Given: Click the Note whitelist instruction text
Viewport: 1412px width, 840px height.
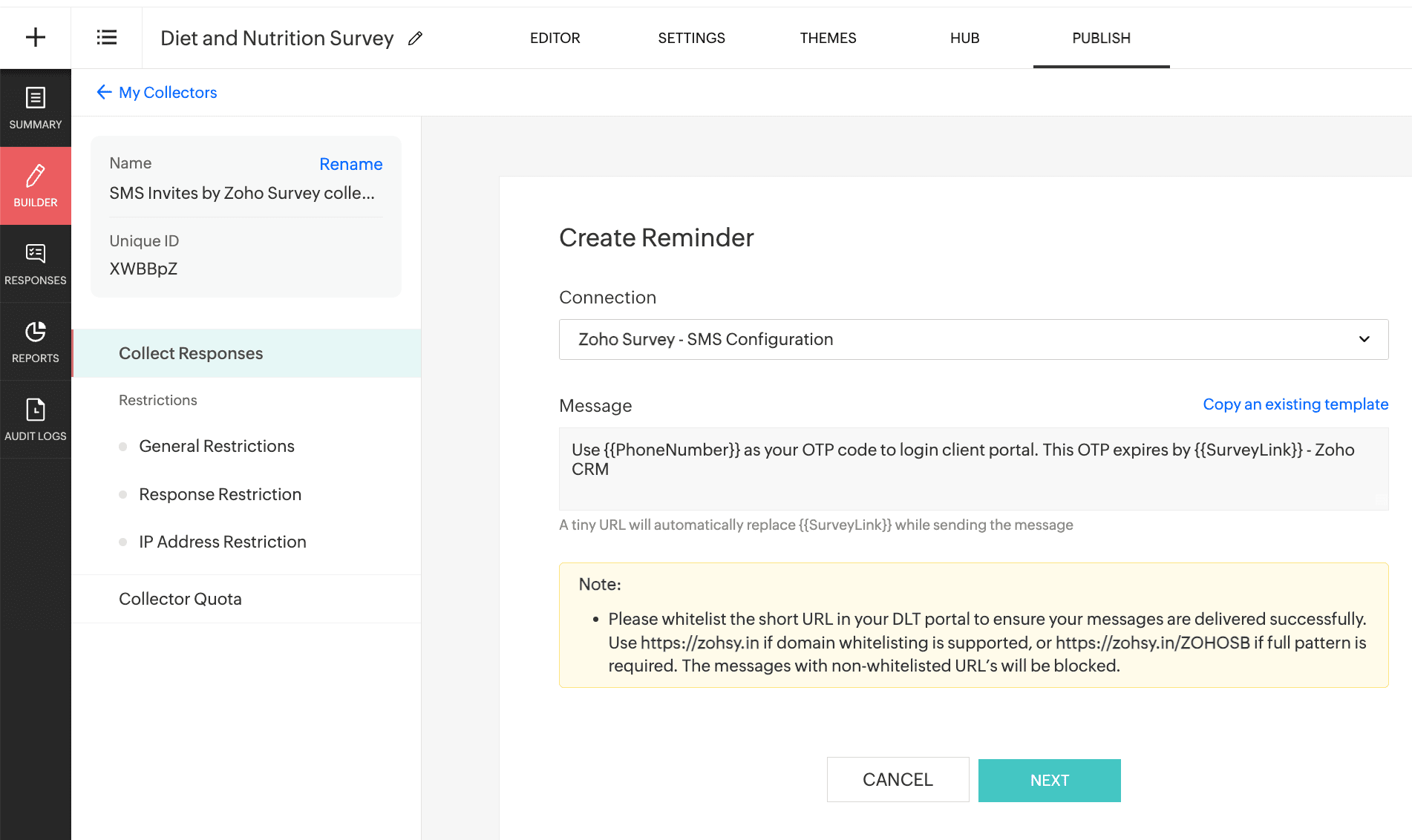Looking at the screenshot, I should (987, 643).
